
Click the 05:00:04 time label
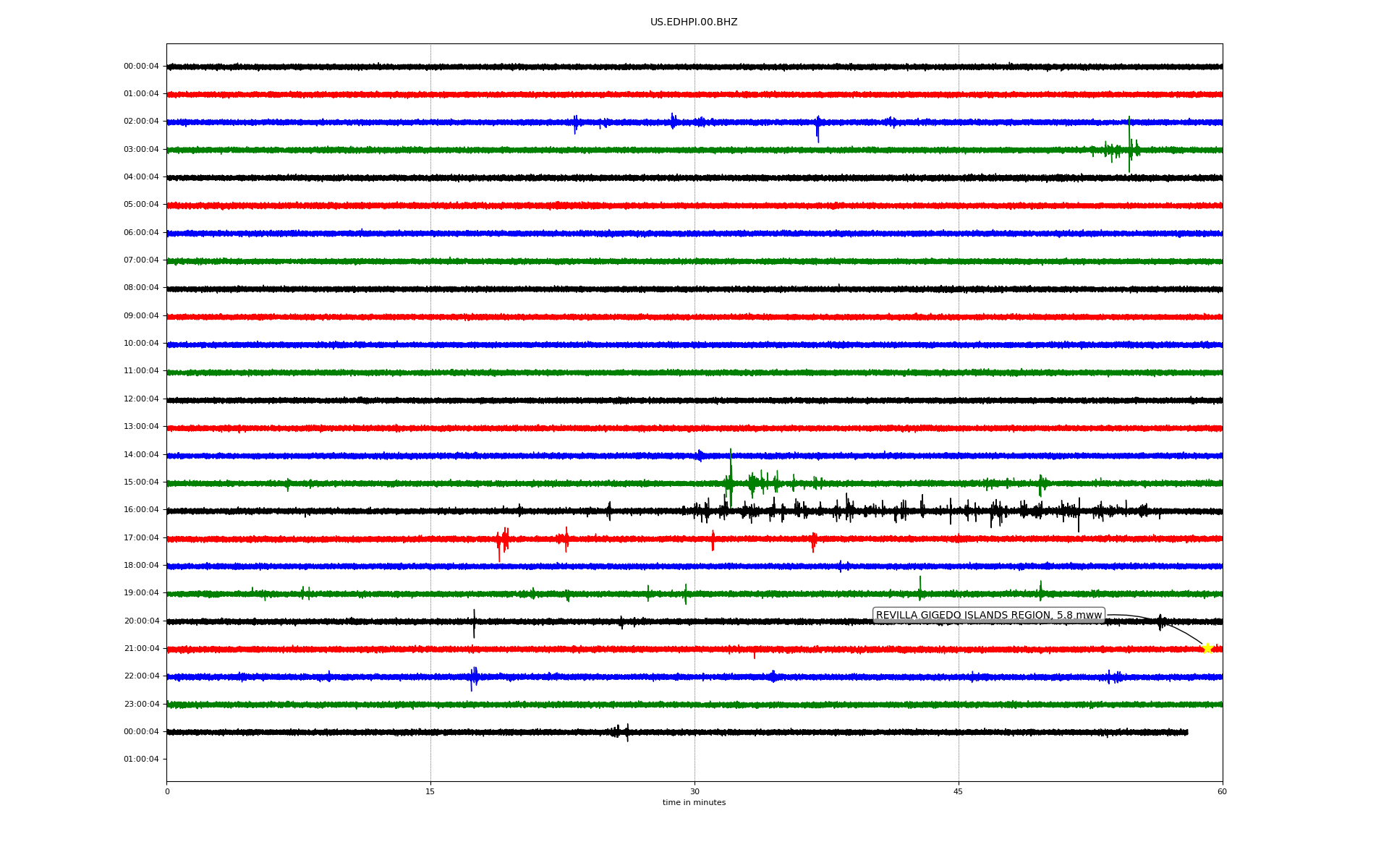click(x=141, y=205)
